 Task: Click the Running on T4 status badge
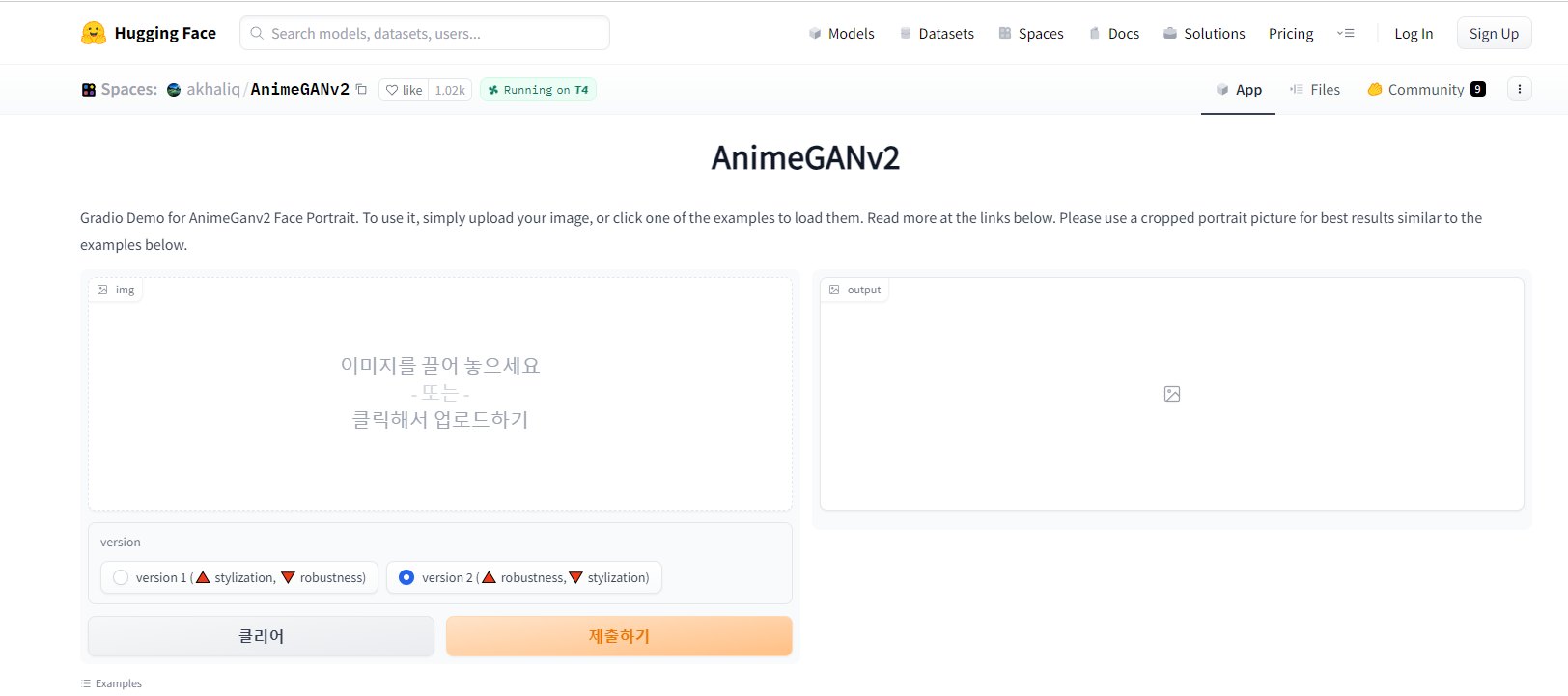click(538, 90)
